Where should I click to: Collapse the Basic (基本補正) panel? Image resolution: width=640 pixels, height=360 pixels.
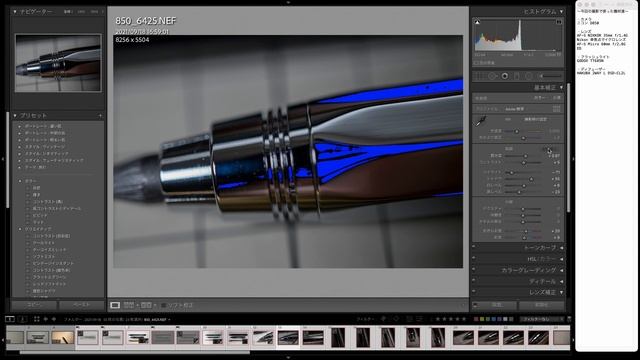click(x=561, y=87)
